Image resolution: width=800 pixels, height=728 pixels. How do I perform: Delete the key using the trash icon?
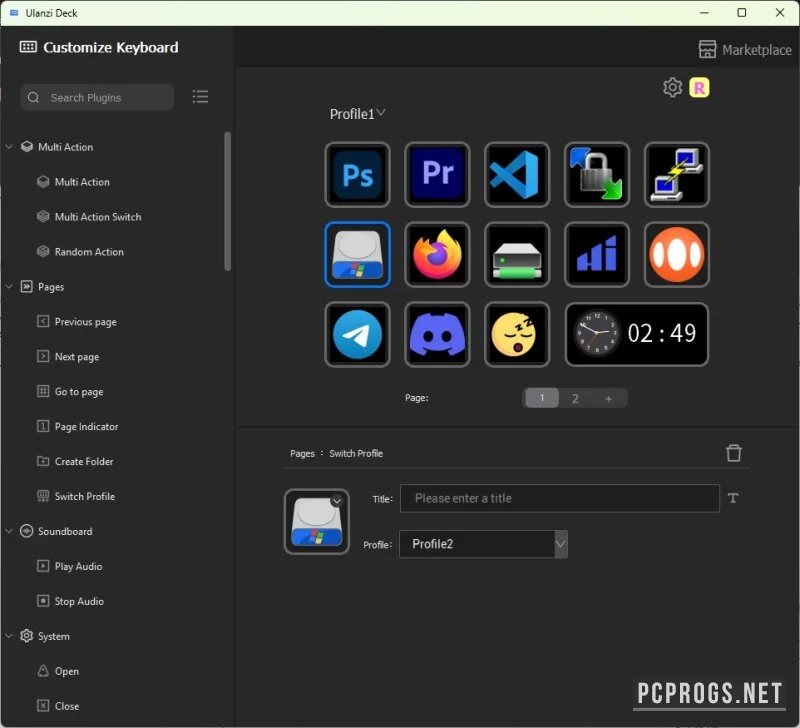(x=733, y=453)
